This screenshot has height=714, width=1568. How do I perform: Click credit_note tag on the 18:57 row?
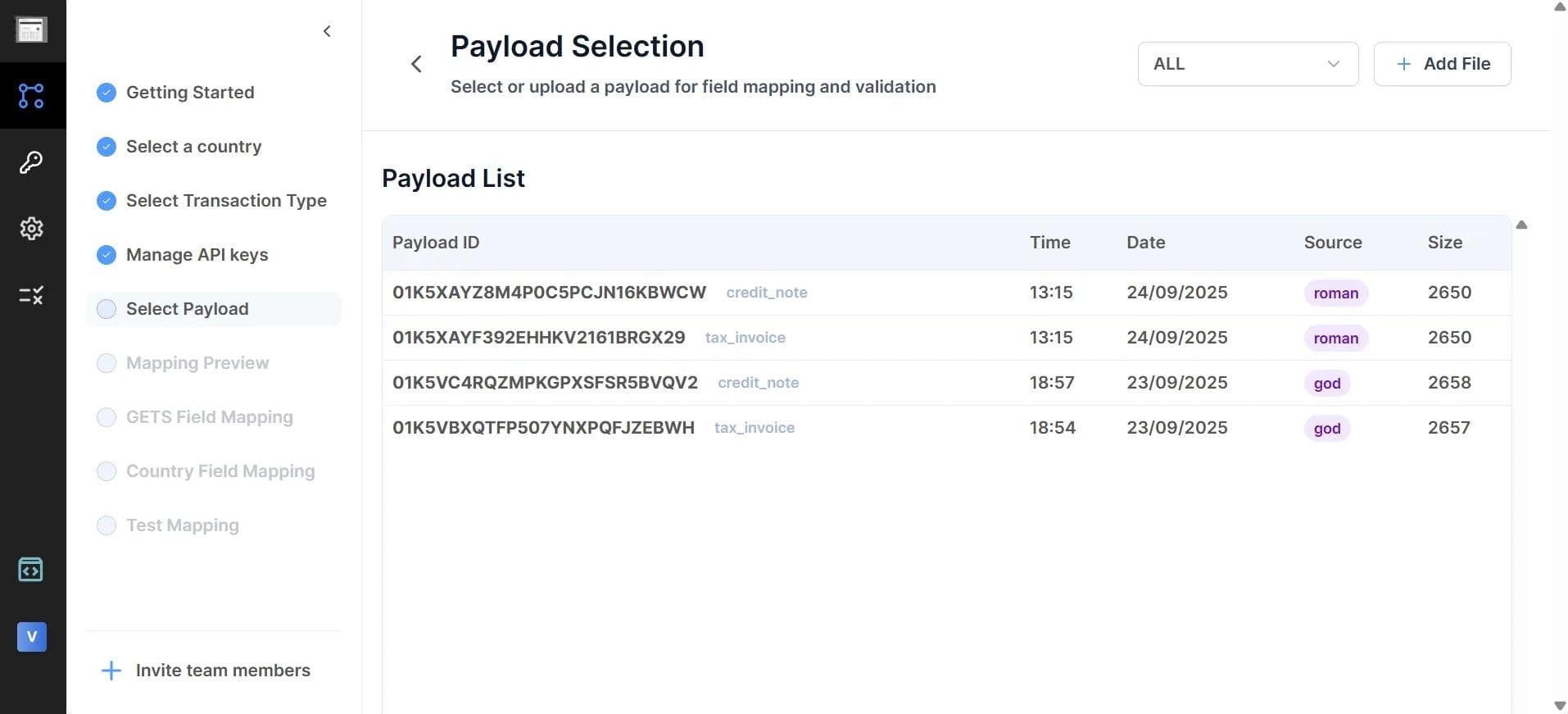[759, 383]
